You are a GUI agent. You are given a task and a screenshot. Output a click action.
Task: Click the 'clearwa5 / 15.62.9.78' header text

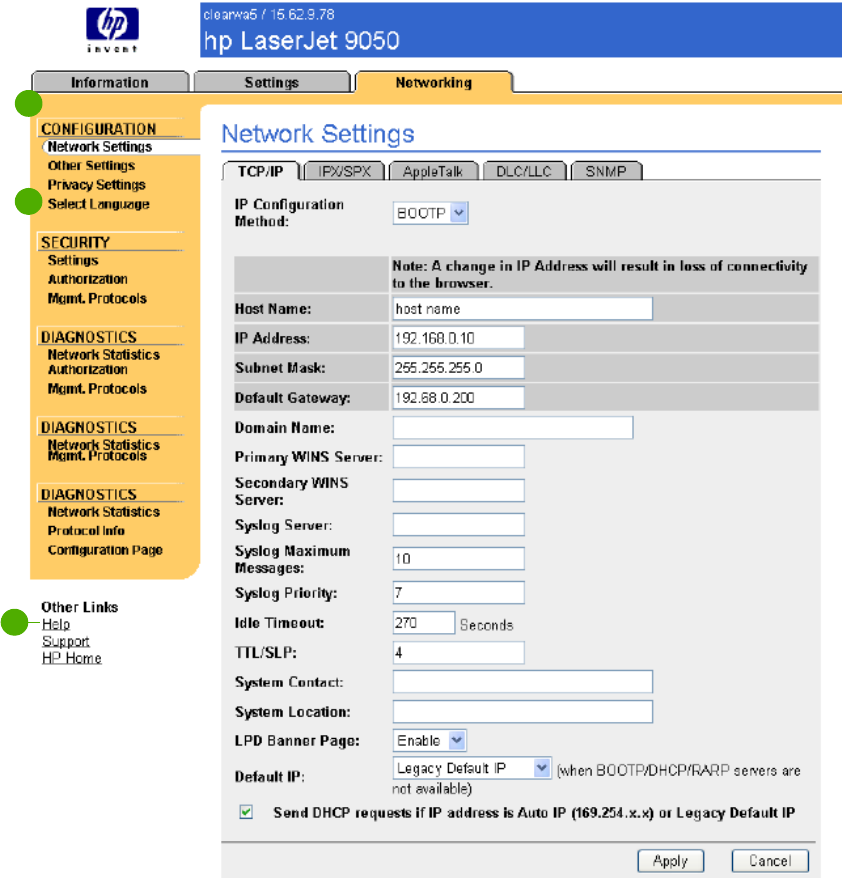269,15
